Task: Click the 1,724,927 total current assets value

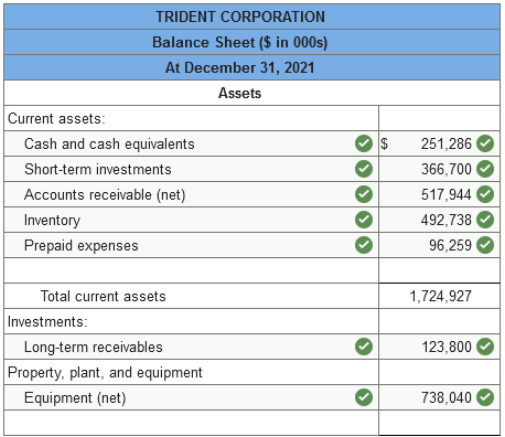Action: click(x=440, y=296)
